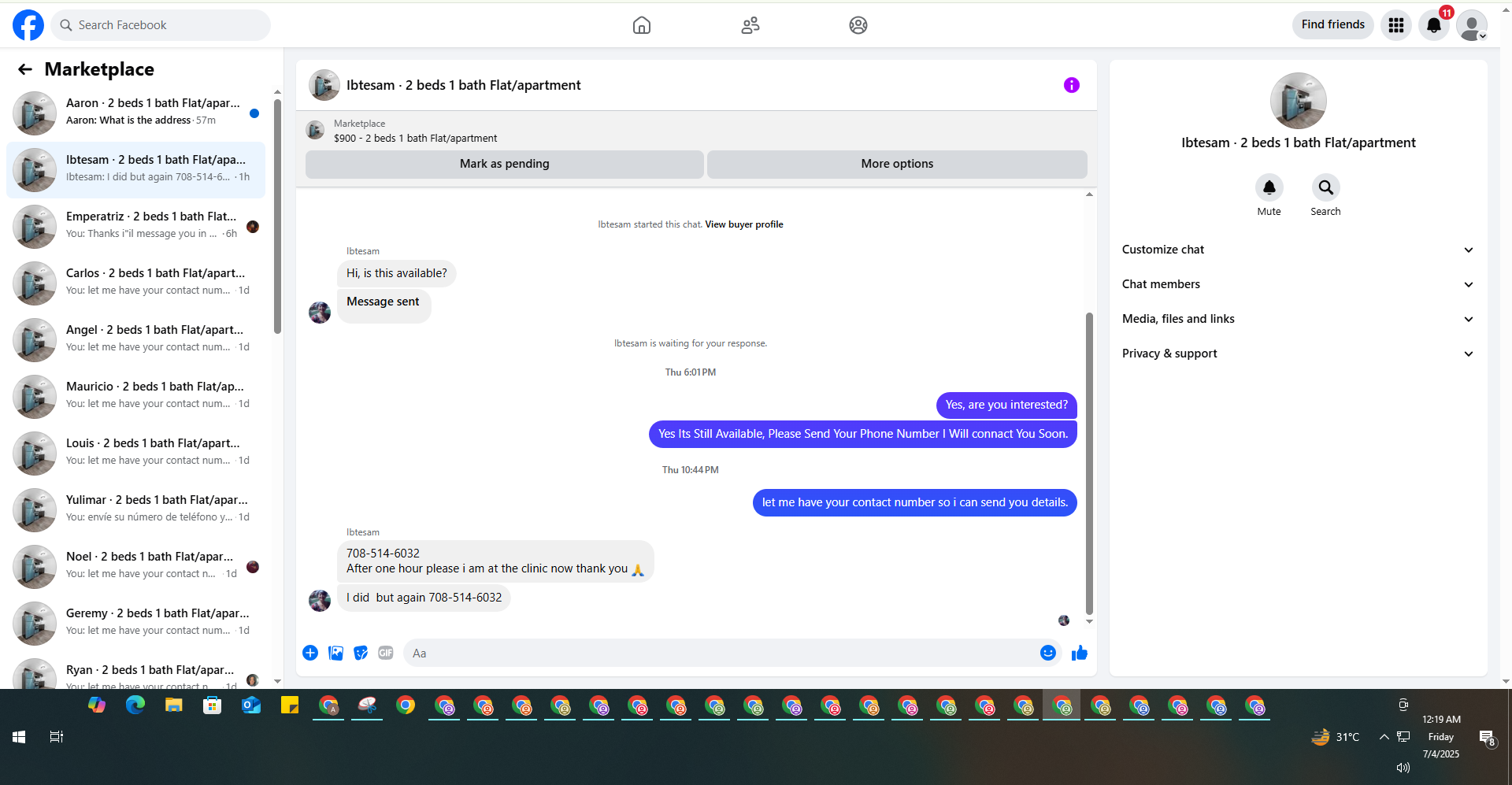
Task: Open the GIF picker
Action: (x=386, y=653)
